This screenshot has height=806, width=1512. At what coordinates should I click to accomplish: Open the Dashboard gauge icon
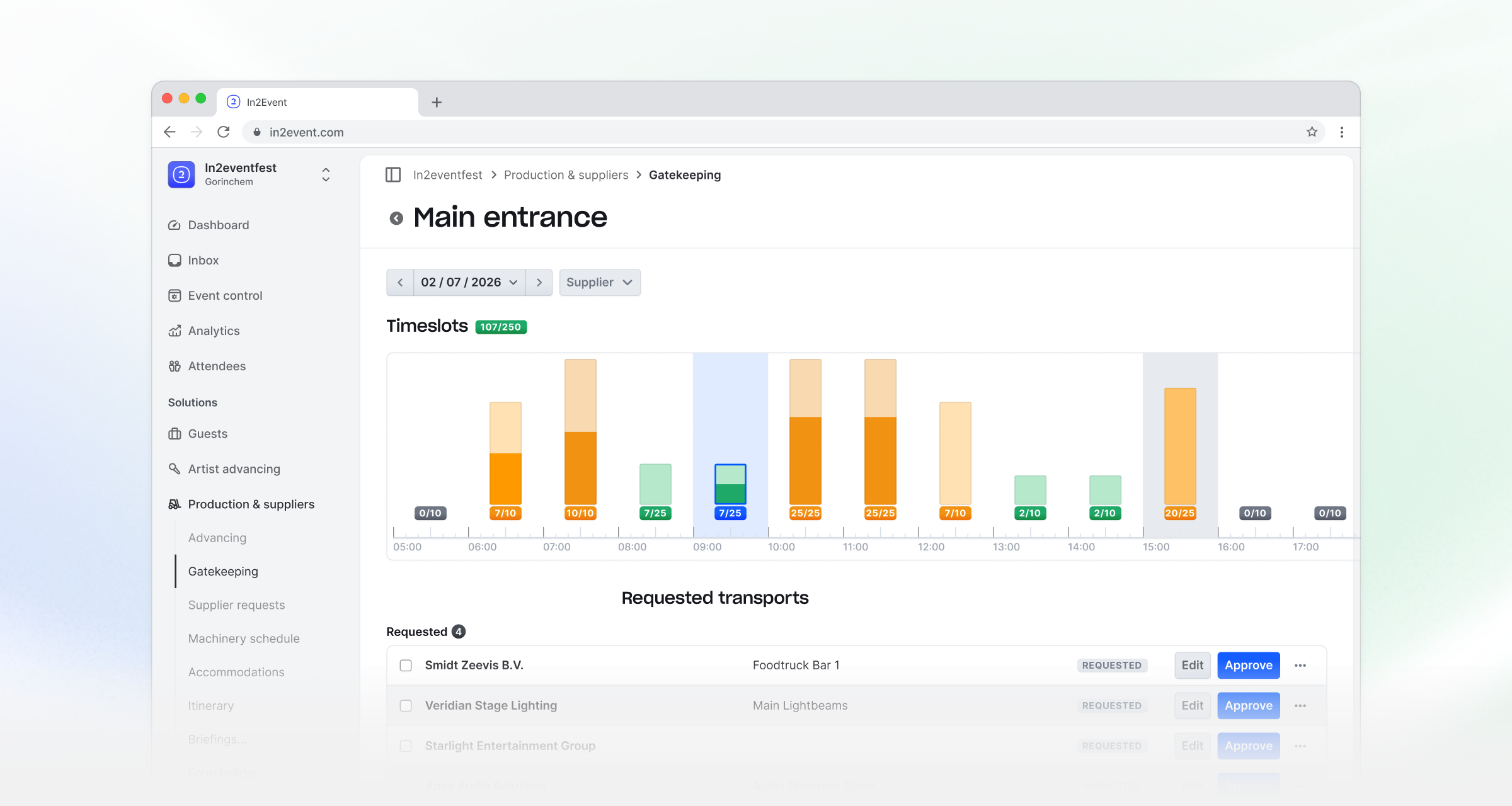click(x=175, y=225)
